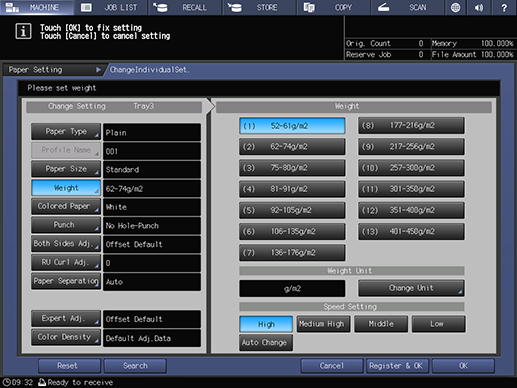Screen dimensions: 517x388
Task: Click the arrow icon beside Paper Setting
Action: click(x=98, y=70)
